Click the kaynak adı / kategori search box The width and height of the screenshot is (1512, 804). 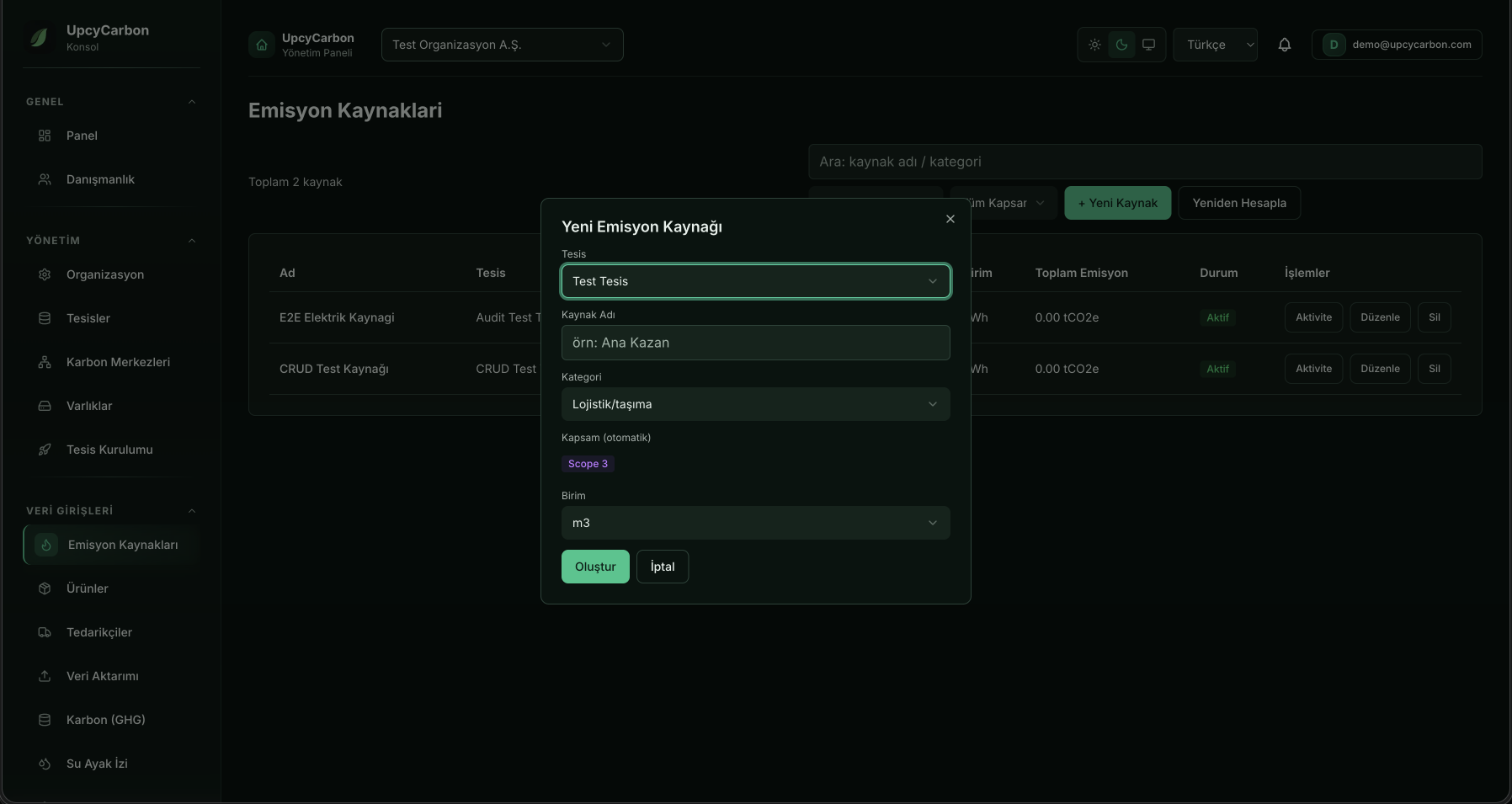(1145, 162)
